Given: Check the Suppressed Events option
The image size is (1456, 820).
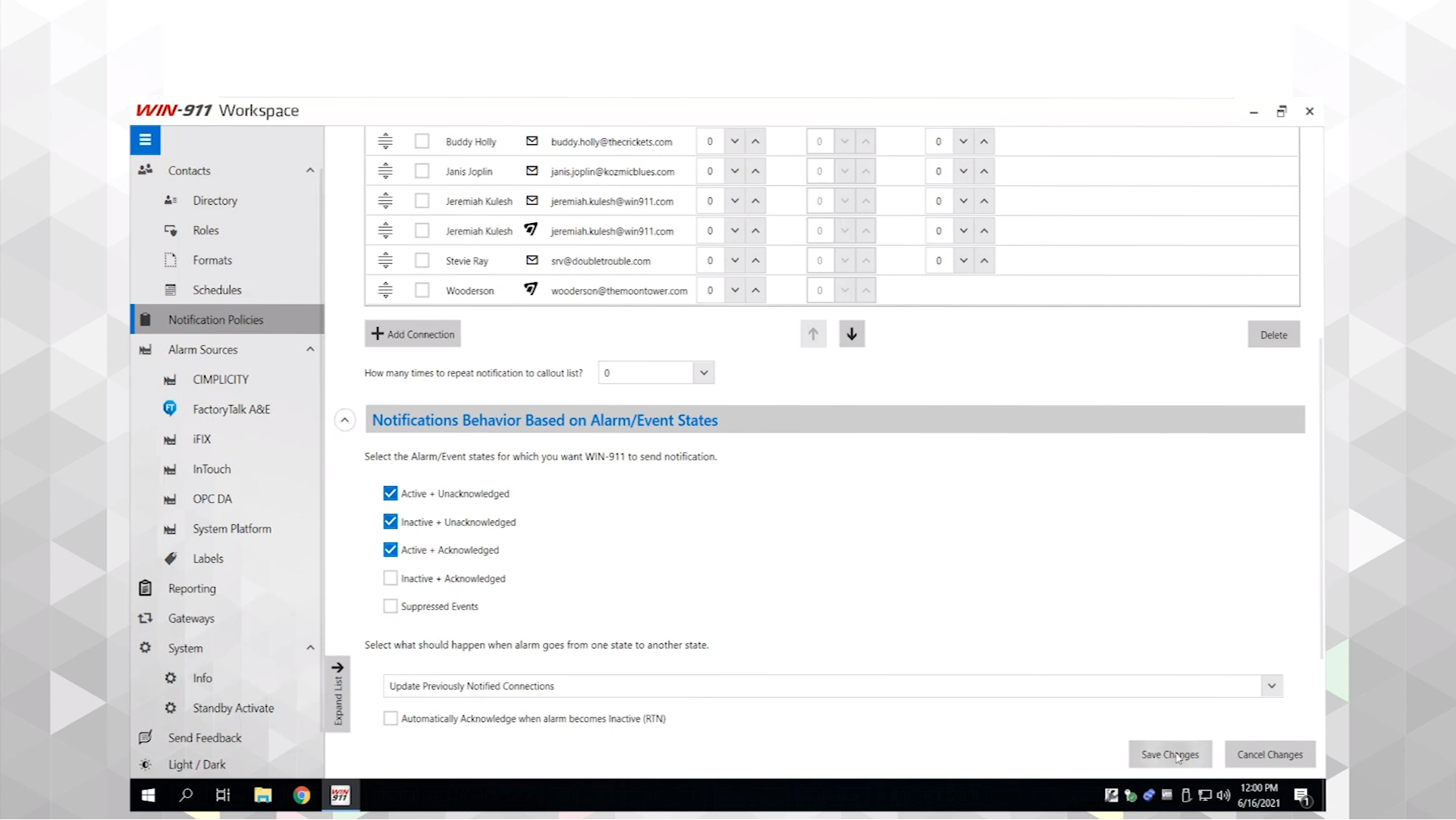Looking at the screenshot, I should (391, 607).
